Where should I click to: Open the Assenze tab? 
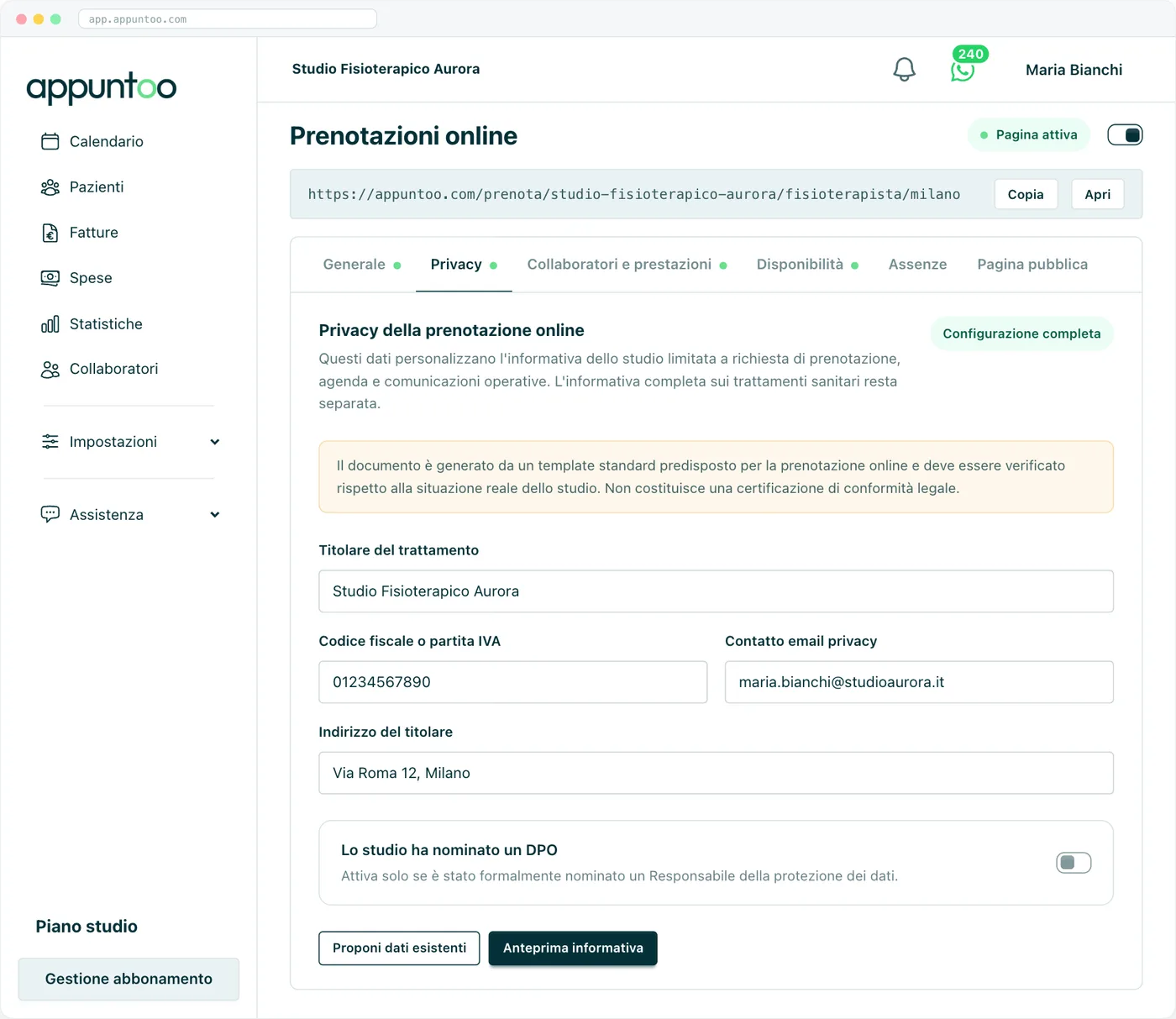(x=917, y=265)
